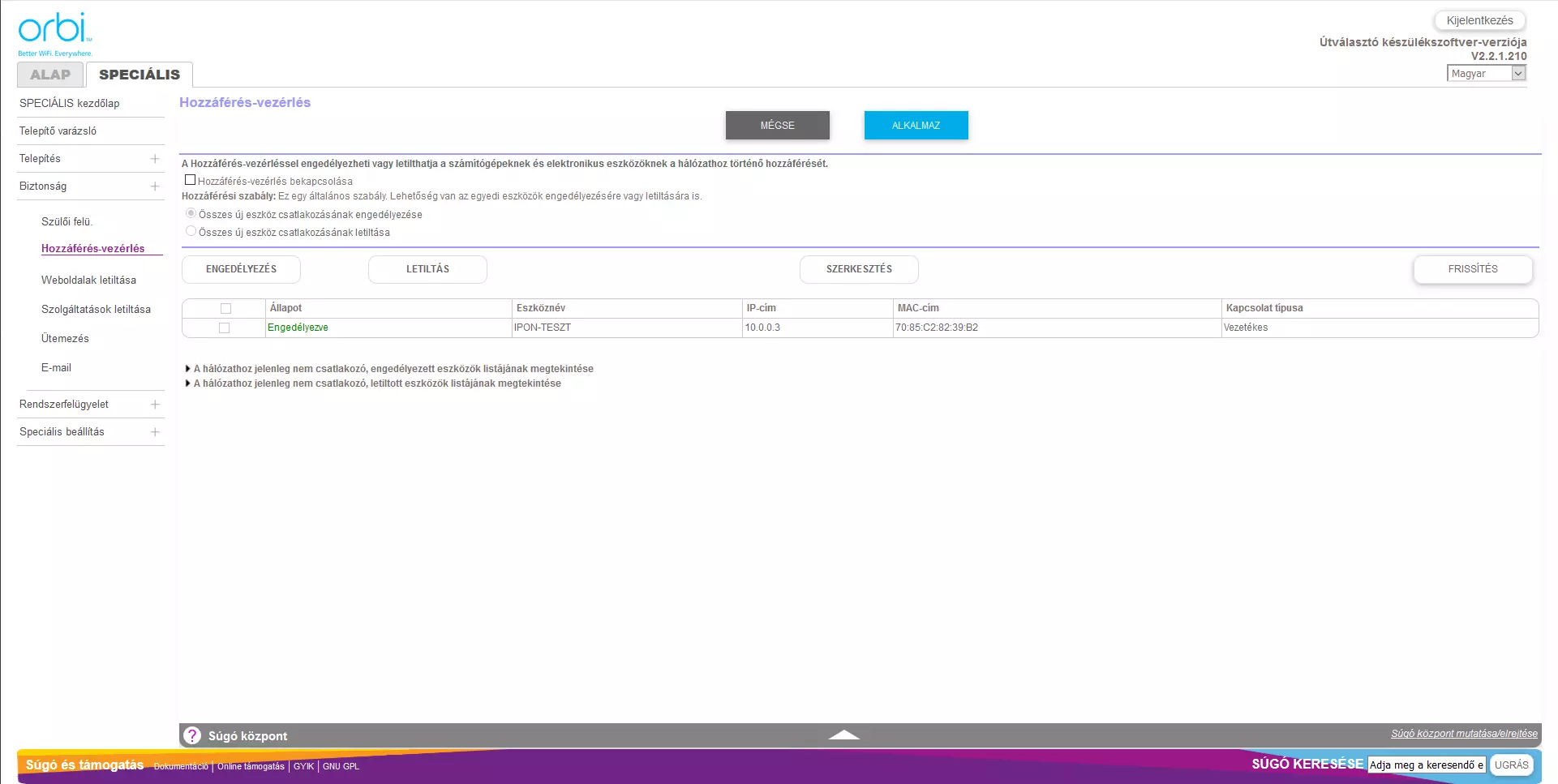
Task: Expand Speciális beállítás with plus icon
Action: click(x=155, y=432)
